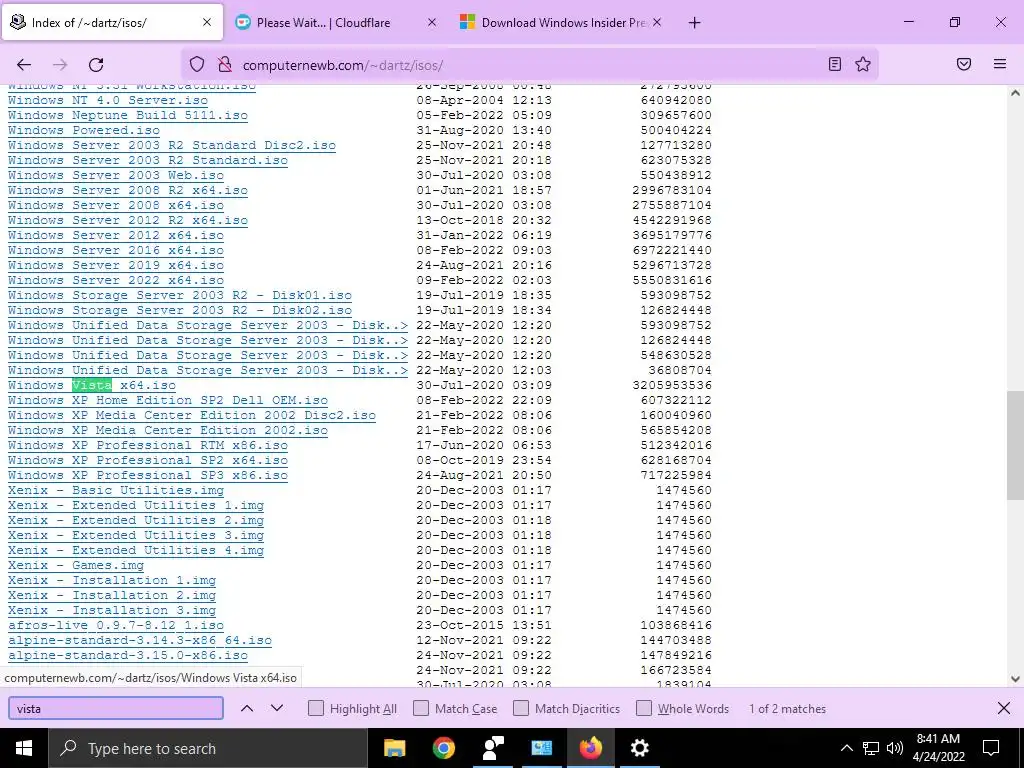Click the forward navigation arrow
This screenshot has height=768, width=1024.
(60, 64)
